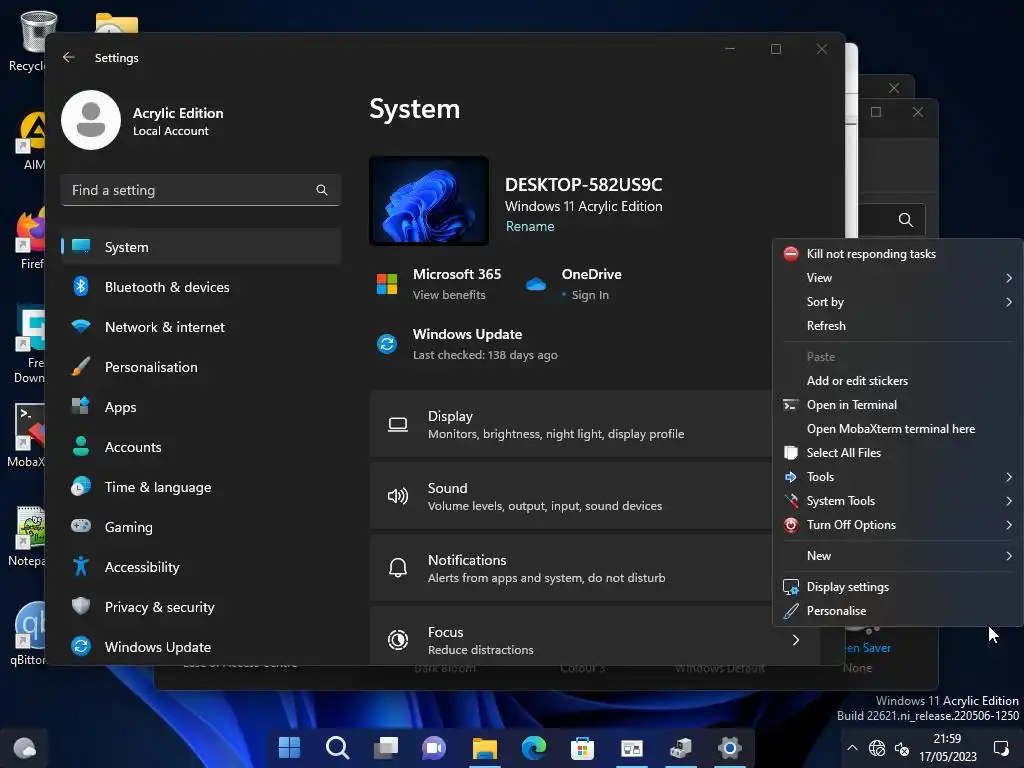
Task: Choose Open in Terminal
Action: (x=897, y=405)
